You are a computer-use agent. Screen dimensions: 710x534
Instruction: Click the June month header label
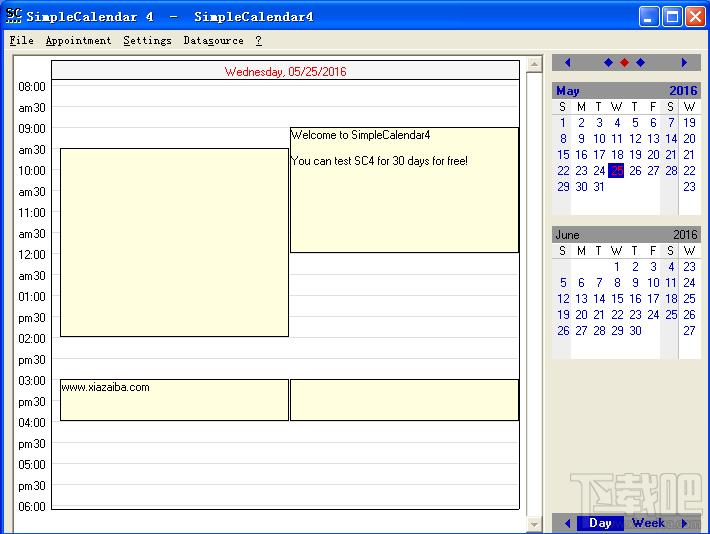click(x=567, y=235)
